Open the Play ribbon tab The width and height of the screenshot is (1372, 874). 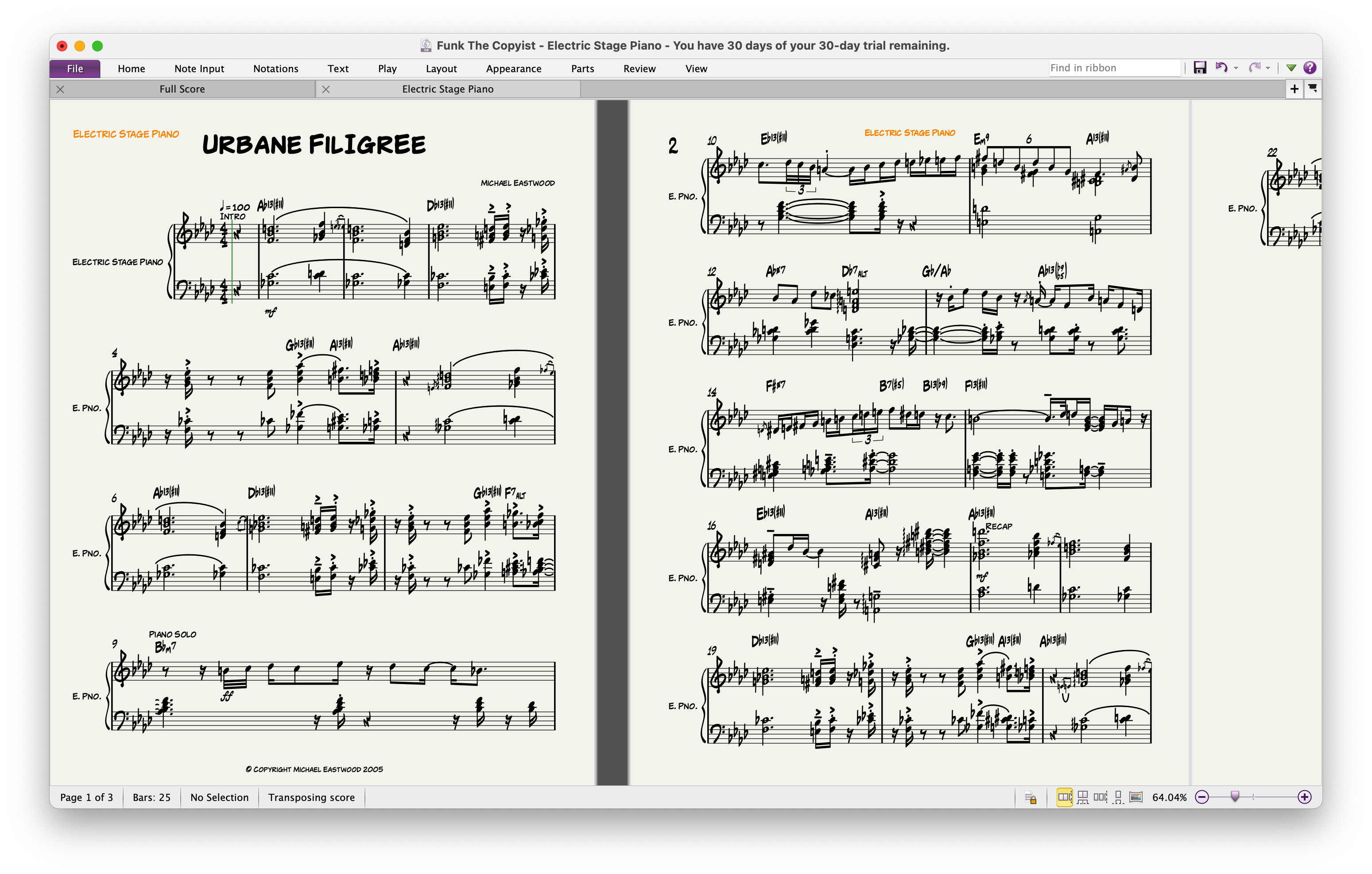coord(388,68)
